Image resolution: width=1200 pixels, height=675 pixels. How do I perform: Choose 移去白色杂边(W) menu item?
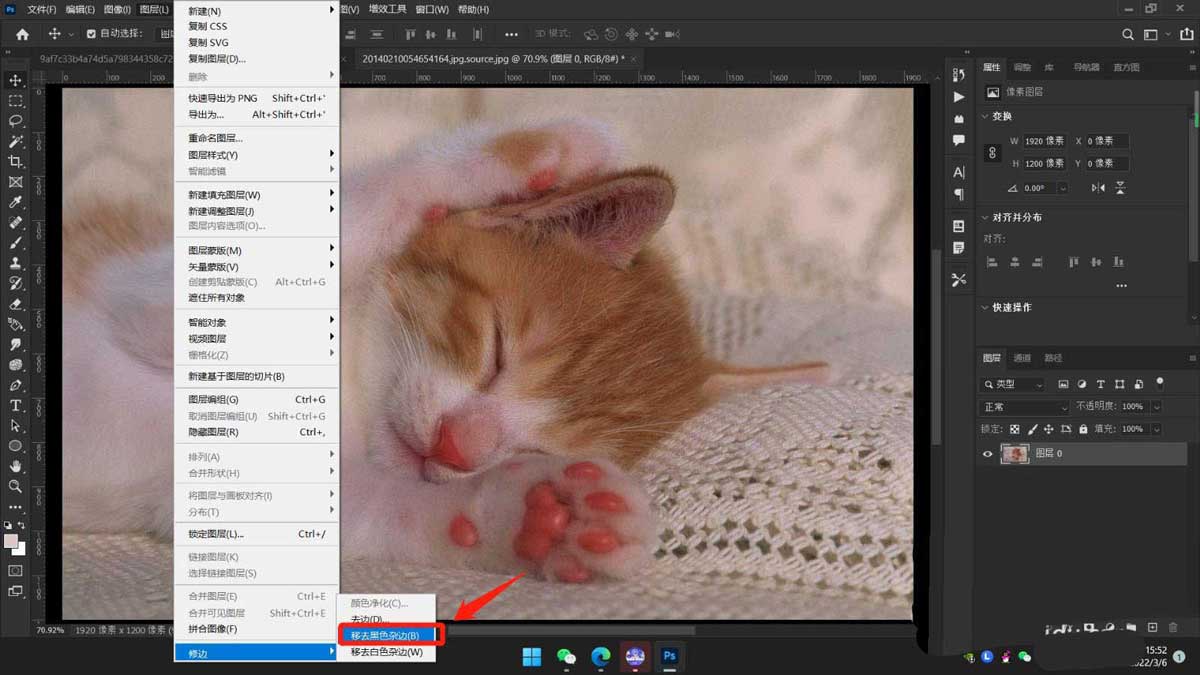(x=386, y=652)
